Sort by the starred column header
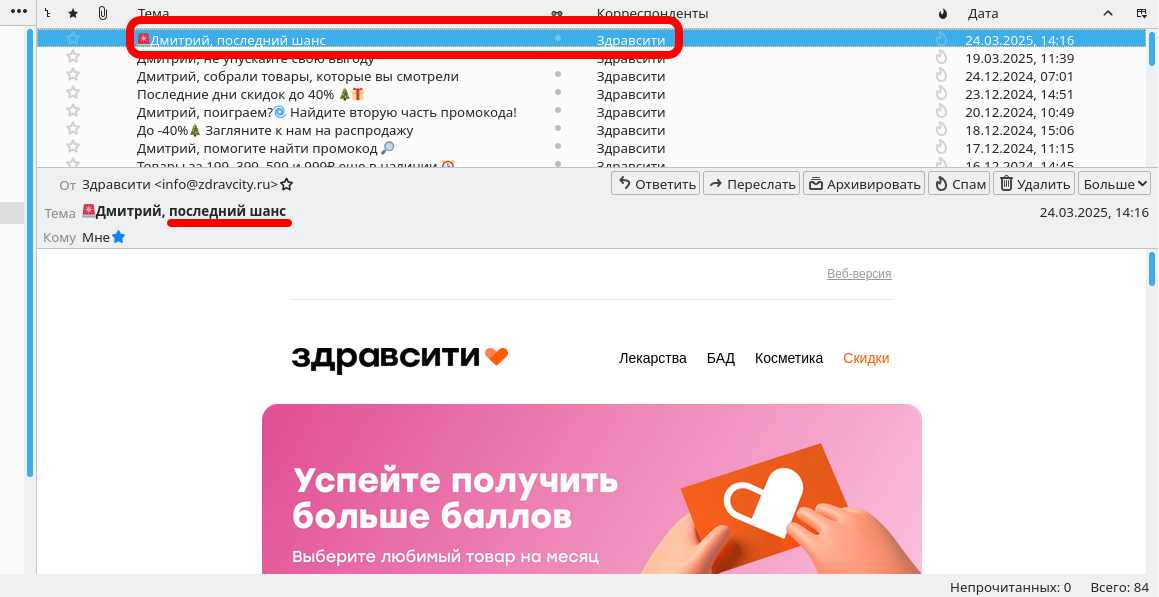Screen dimensions: 1159x597 pos(72,13)
